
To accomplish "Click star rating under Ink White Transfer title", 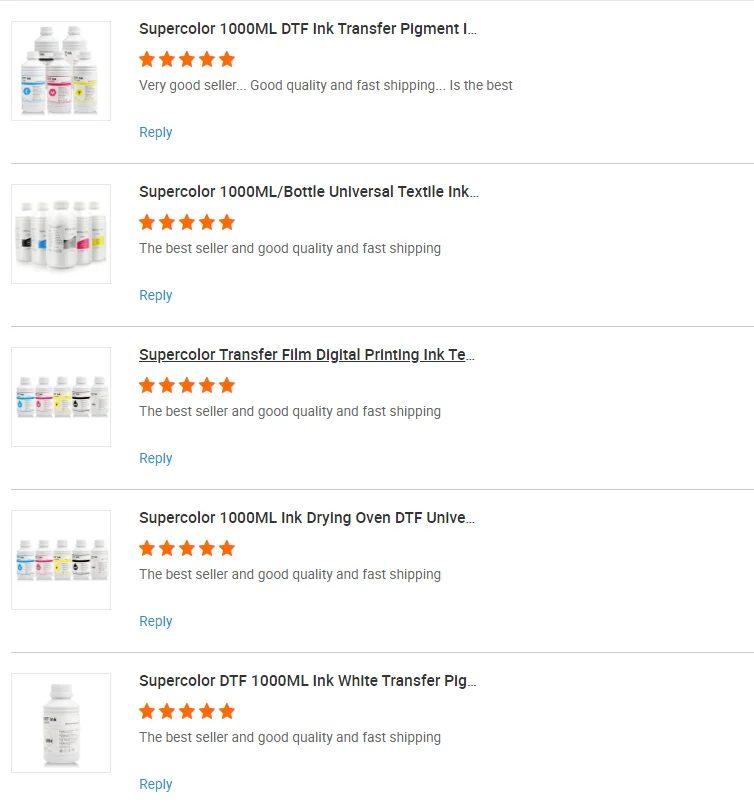I will pos(187,711).
